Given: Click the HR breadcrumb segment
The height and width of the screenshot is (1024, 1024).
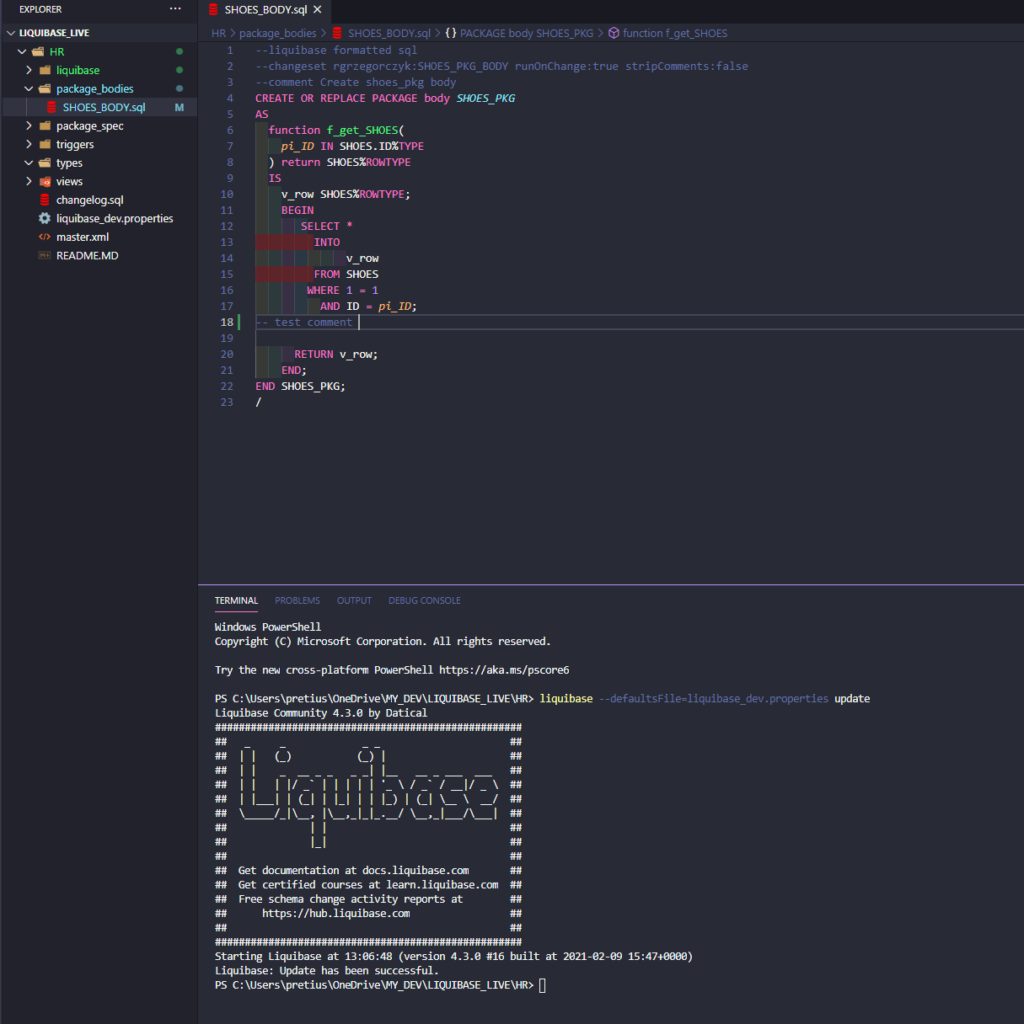Looking at the screenshot, I should point(219,33).
